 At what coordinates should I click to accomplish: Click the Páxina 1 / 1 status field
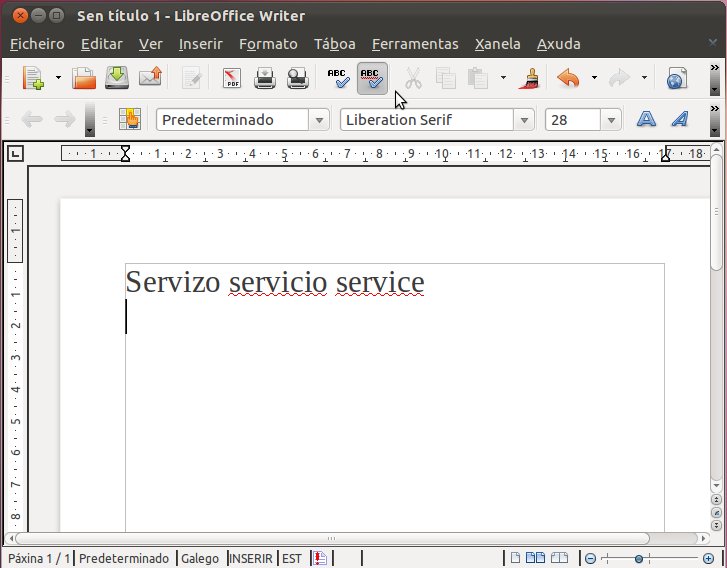[39, 558]
